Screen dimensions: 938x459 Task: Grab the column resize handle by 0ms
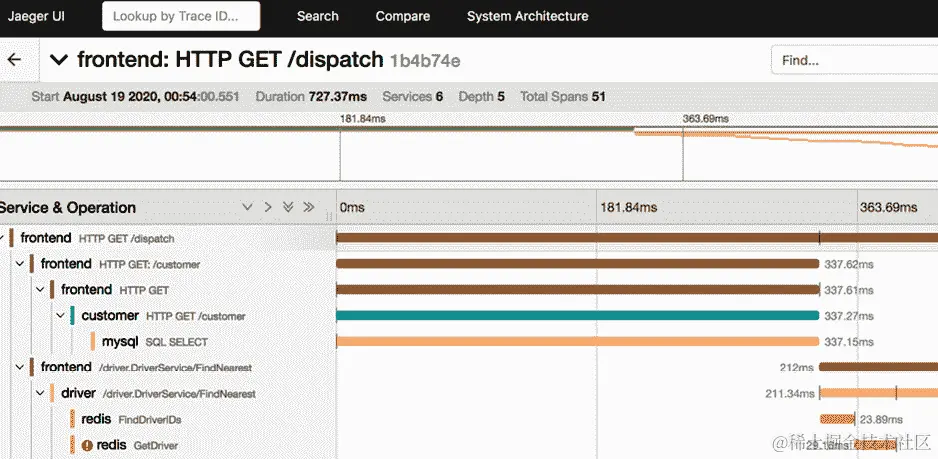coord(328,216)
